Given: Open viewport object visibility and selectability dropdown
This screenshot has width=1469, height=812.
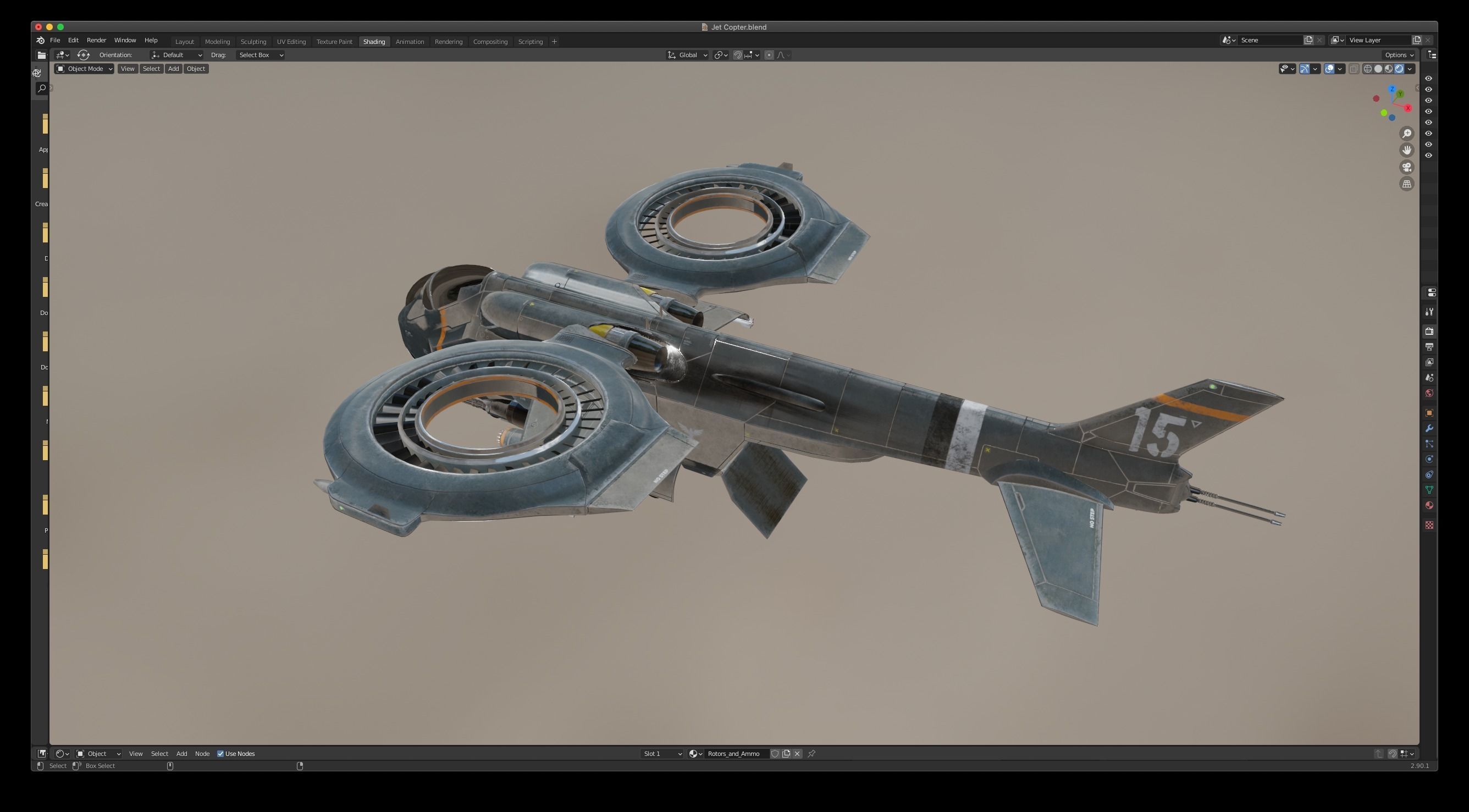Looking at the screenshot, I should 1287,69.
